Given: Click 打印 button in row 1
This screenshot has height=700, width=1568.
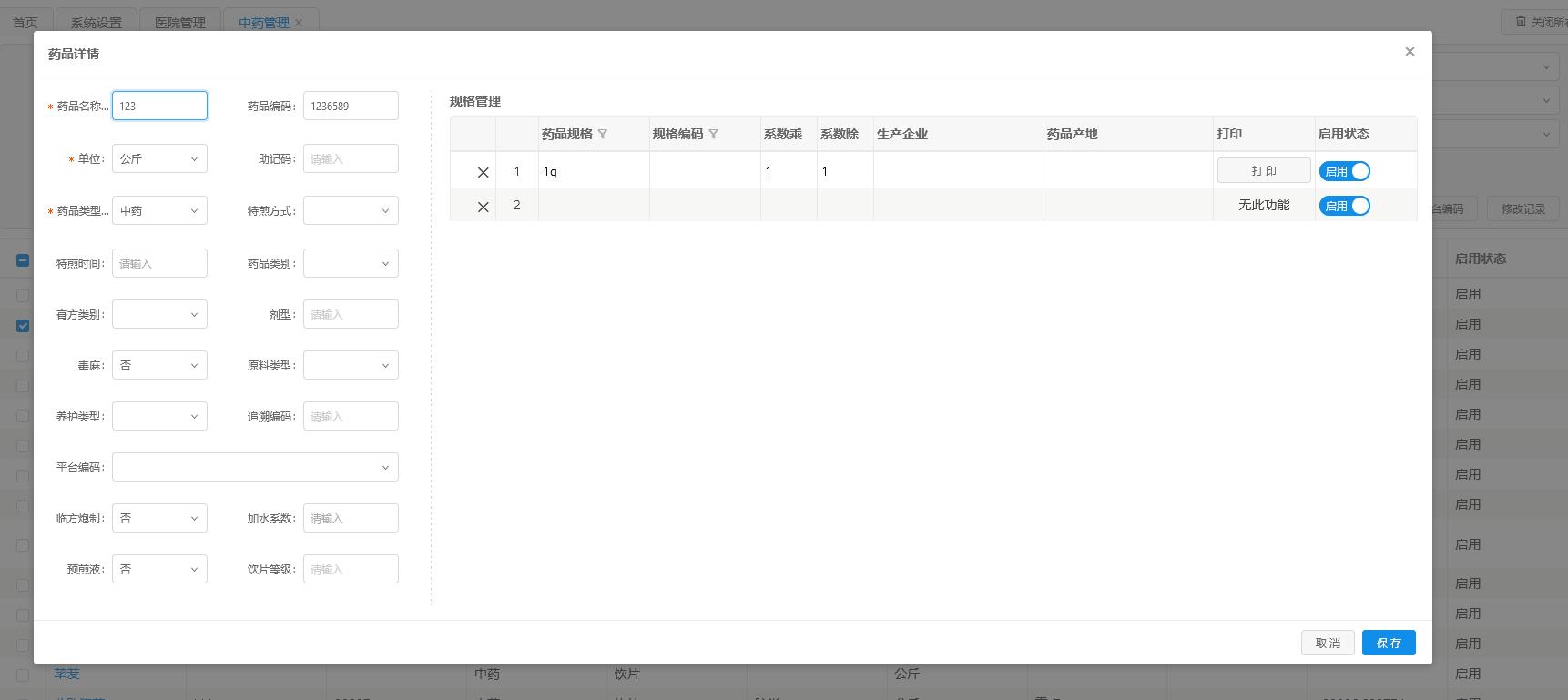Looking at the screenshot, I should 1264,170.
